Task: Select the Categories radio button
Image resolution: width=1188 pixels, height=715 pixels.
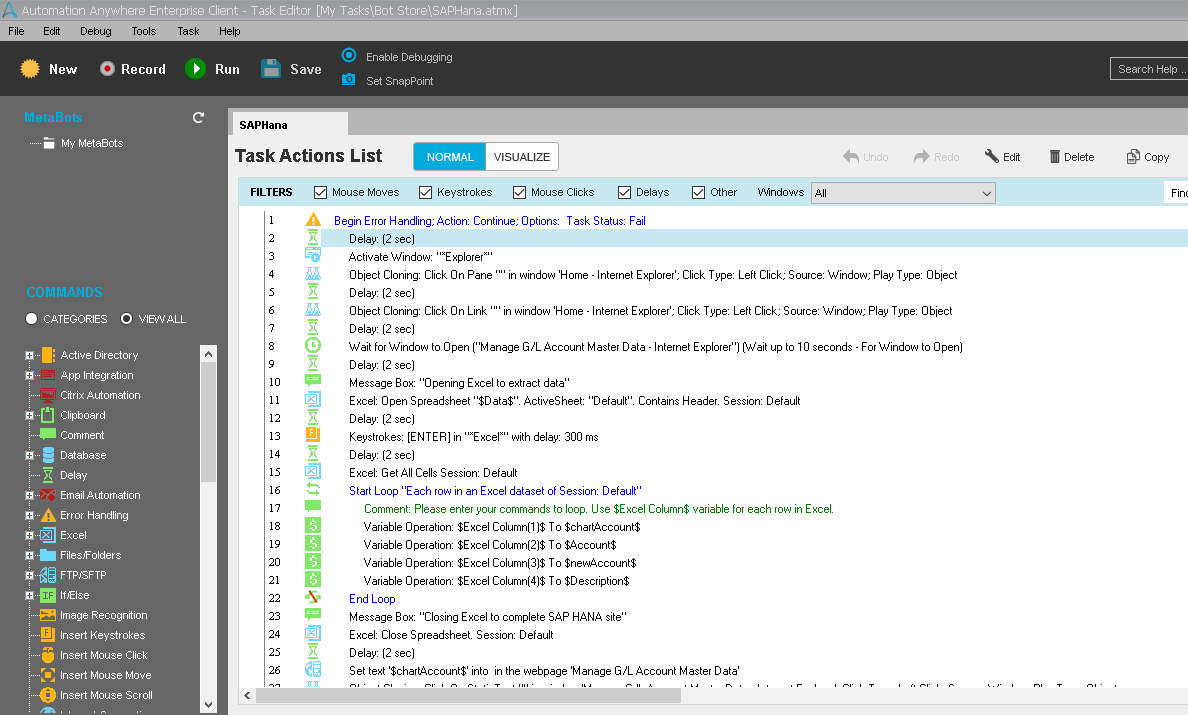Action: click(32, 319)
